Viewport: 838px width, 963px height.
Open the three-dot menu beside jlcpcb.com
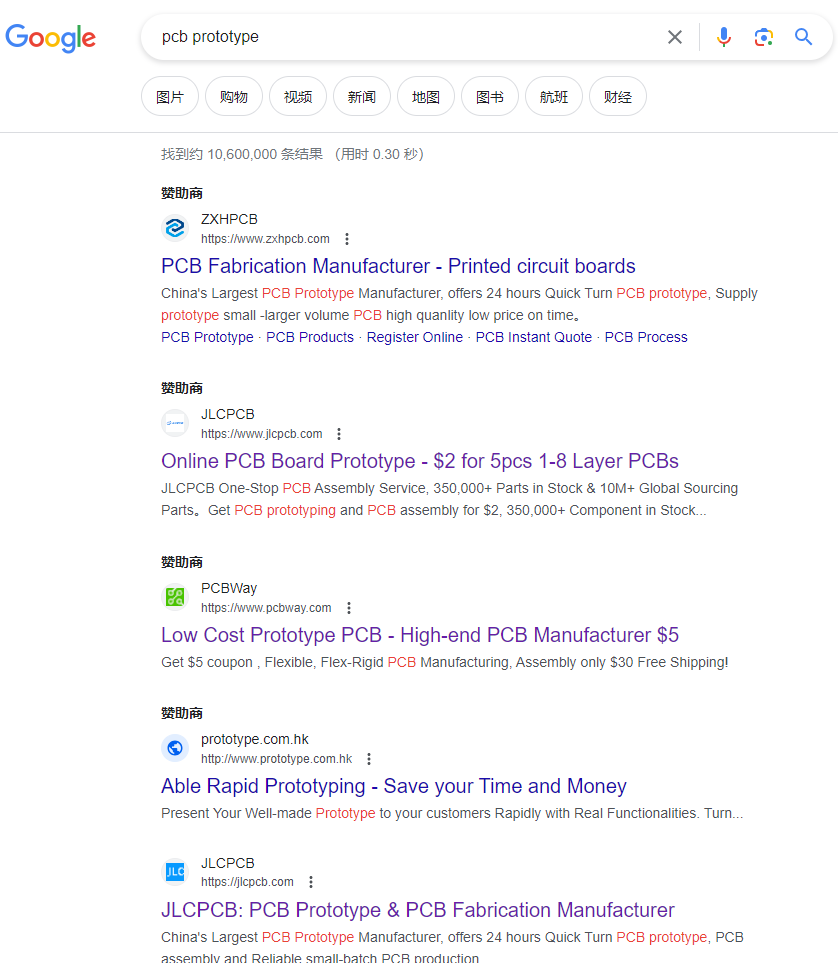click(339, 434)
